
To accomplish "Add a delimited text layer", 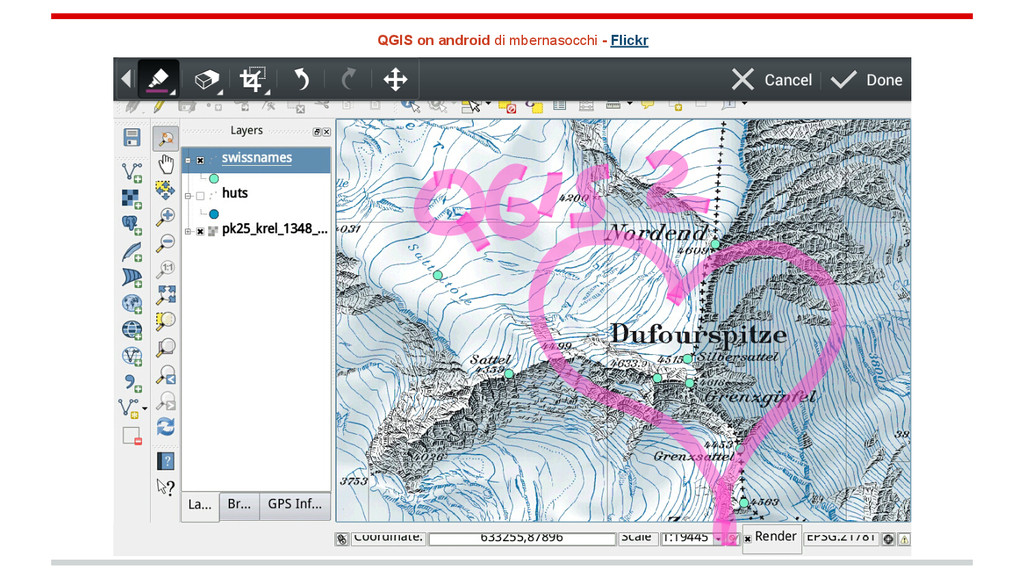I will click(x=133, y=383).
